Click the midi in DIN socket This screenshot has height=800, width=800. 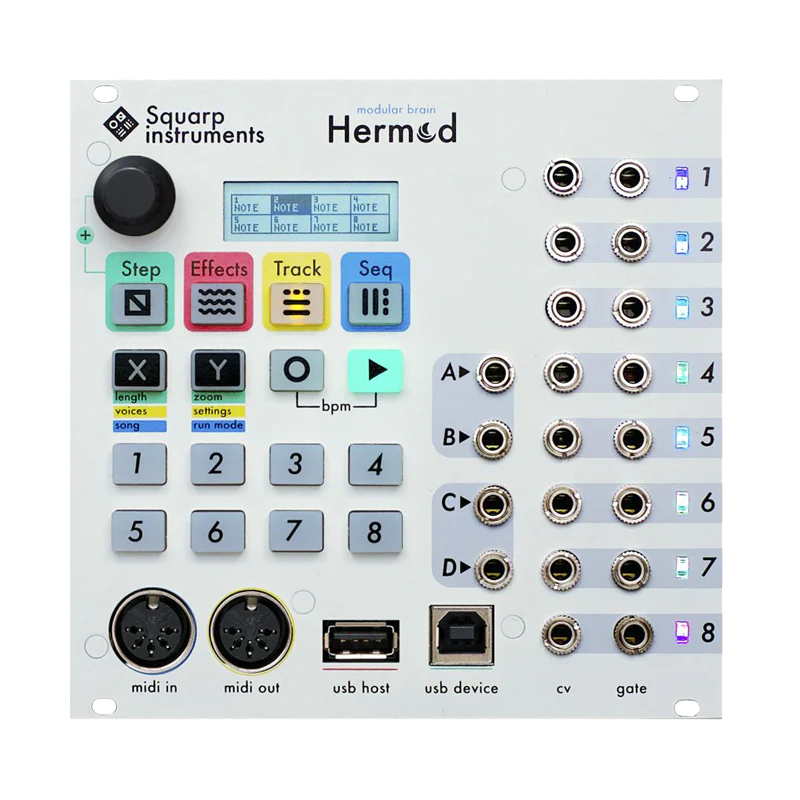coord(153,632)
